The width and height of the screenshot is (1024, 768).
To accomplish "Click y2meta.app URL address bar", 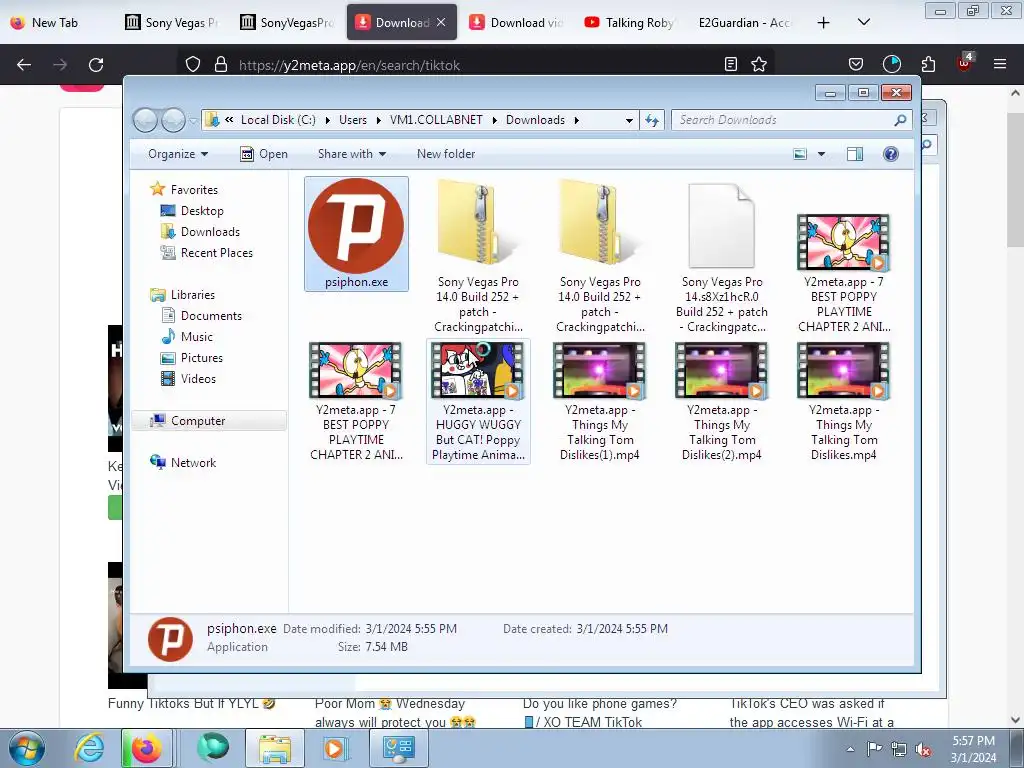I will click(x=477, y=65).
